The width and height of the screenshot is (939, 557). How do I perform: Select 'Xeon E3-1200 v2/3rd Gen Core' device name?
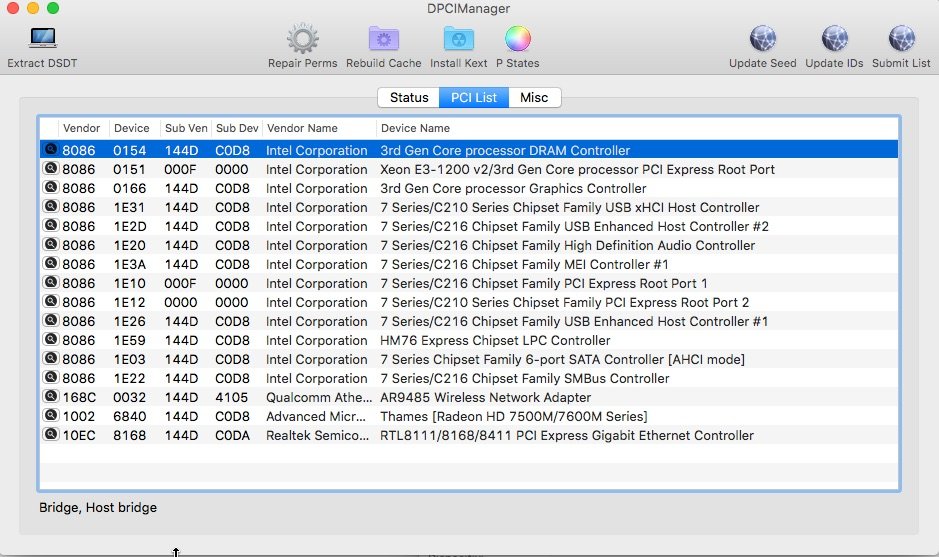(577, 169)
